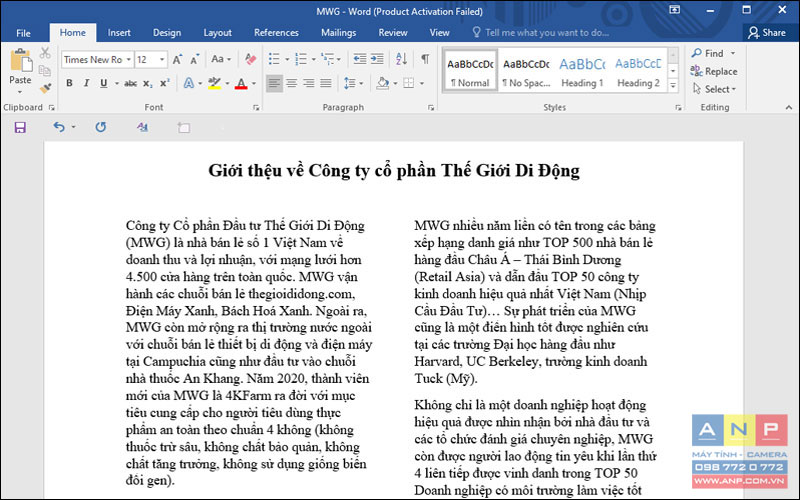Screen dimensions: 800x500
Task: Apply the Heading 2 style
Action: (638, 70)
